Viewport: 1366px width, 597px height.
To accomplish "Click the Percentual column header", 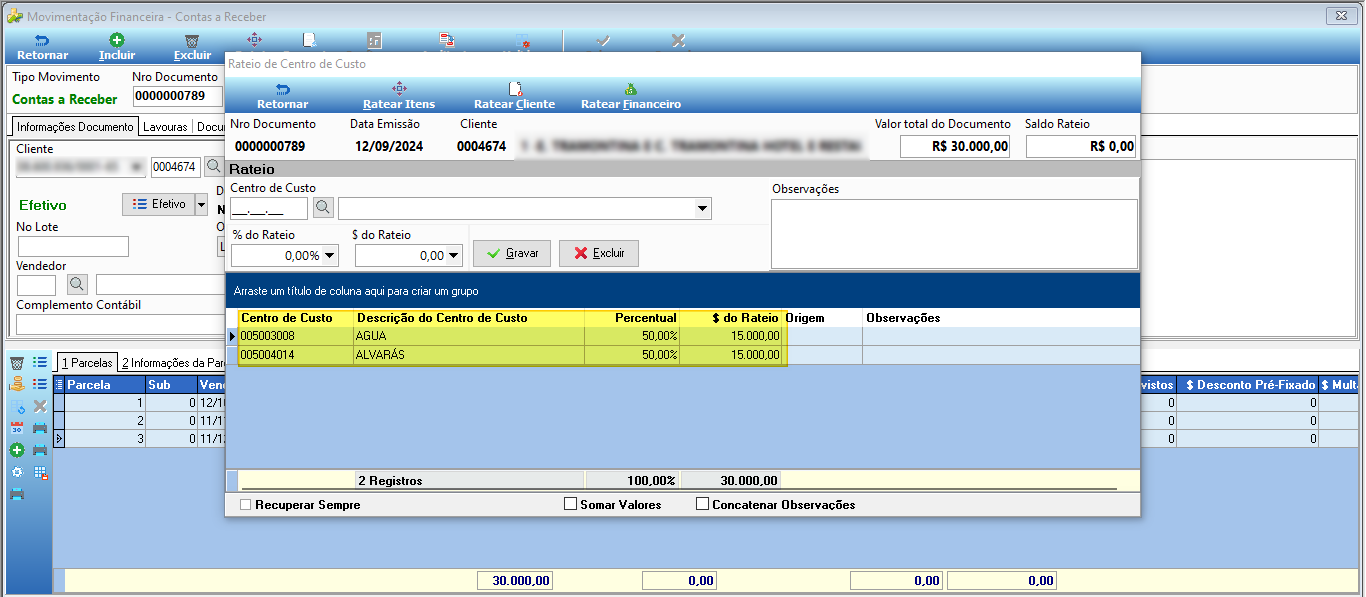I will (x=632, y=318).
